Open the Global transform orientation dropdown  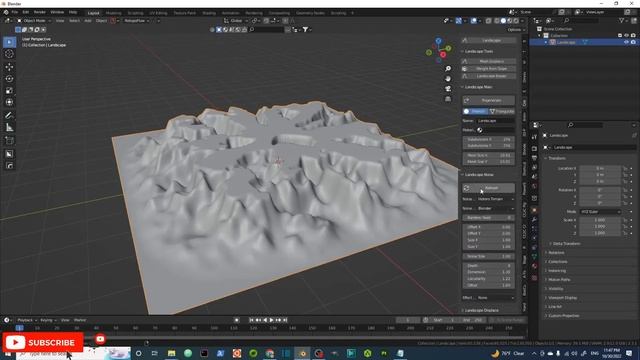click(x=236, y=20)
